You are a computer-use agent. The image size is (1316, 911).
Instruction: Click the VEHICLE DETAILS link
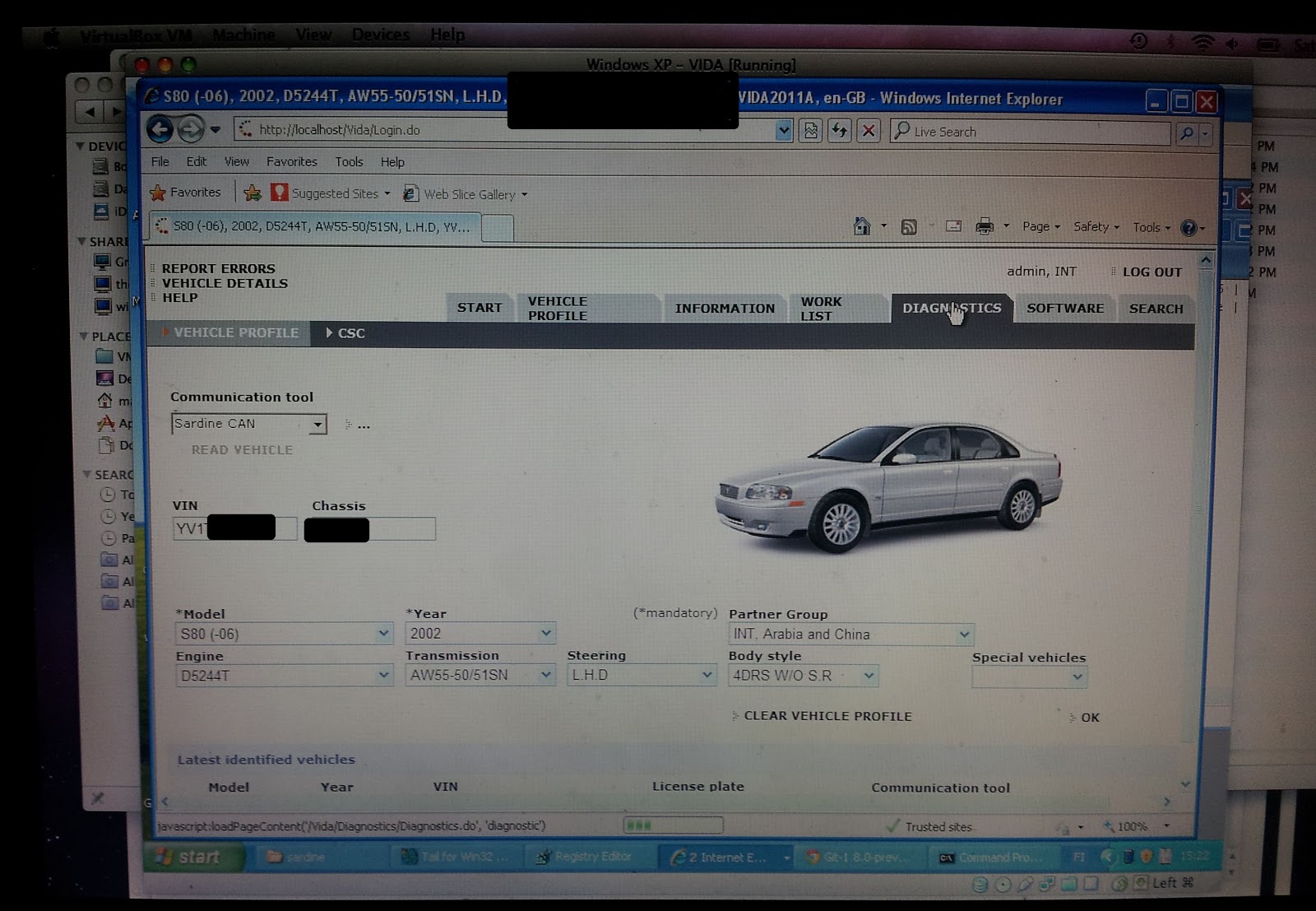pyautogui.click(x=225, y=283)
